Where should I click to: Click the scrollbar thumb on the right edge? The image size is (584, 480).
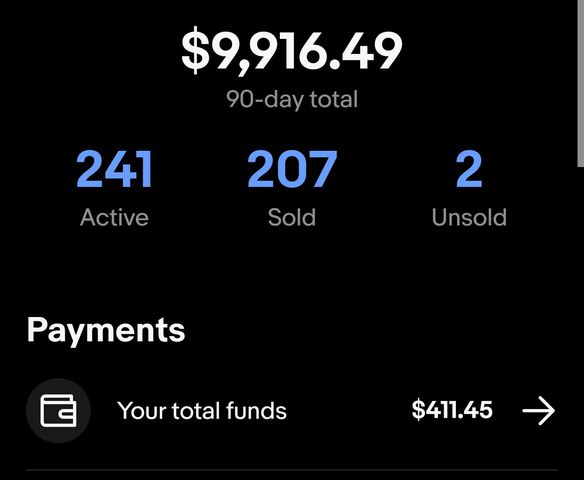pyautogui.click(x=580, y=83)
